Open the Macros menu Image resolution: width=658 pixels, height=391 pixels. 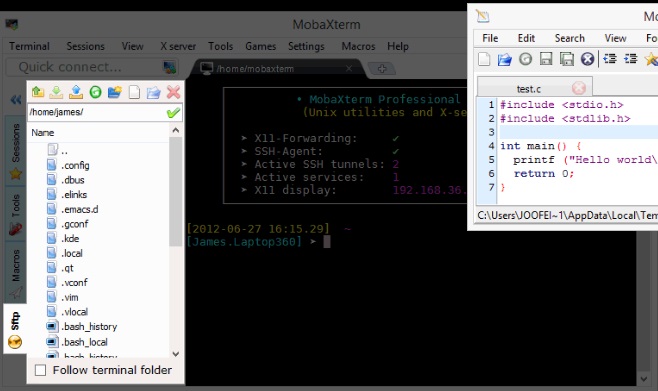358,46
